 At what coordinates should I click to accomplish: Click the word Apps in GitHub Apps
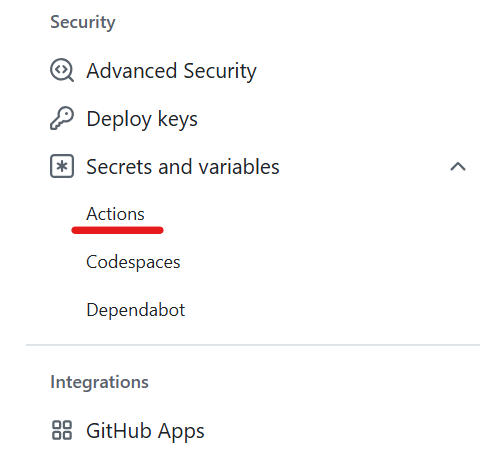181,432
